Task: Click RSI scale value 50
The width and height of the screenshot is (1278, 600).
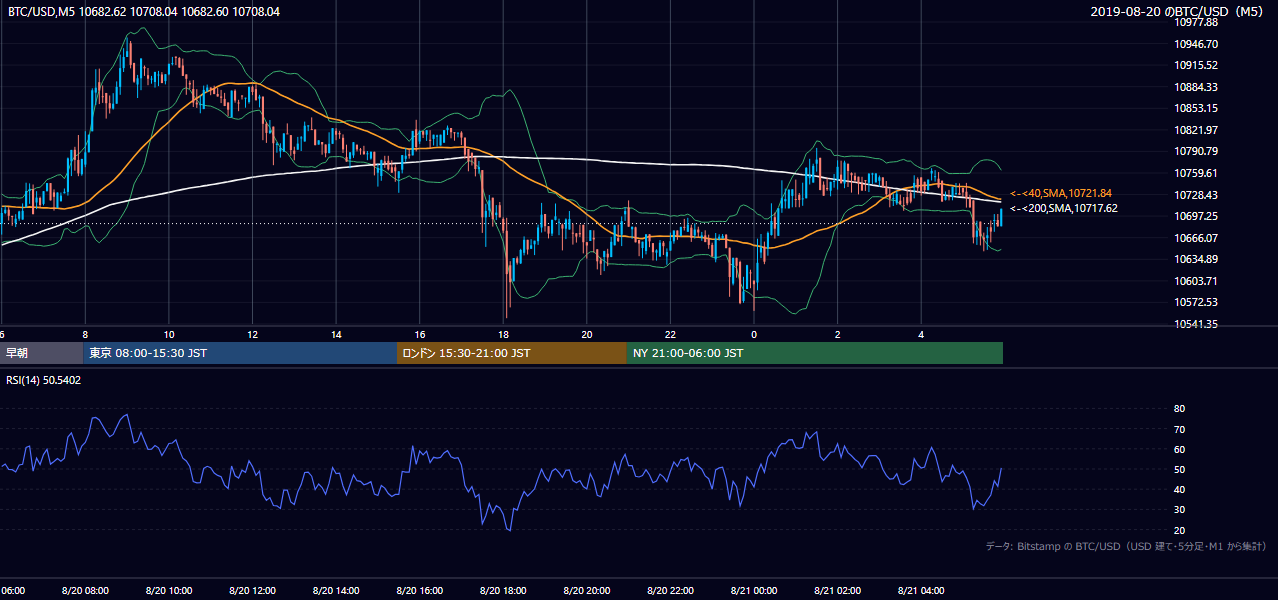Action: pyautogui.click(x=1179, y=469)
